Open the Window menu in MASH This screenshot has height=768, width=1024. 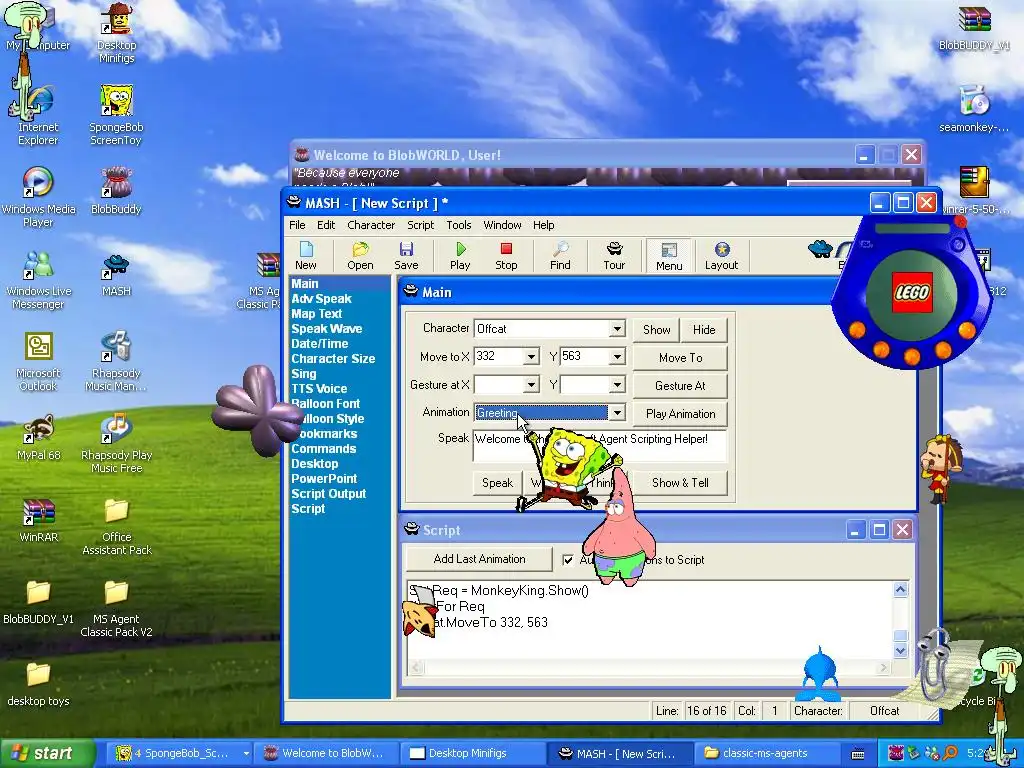(x=502, y=225)
